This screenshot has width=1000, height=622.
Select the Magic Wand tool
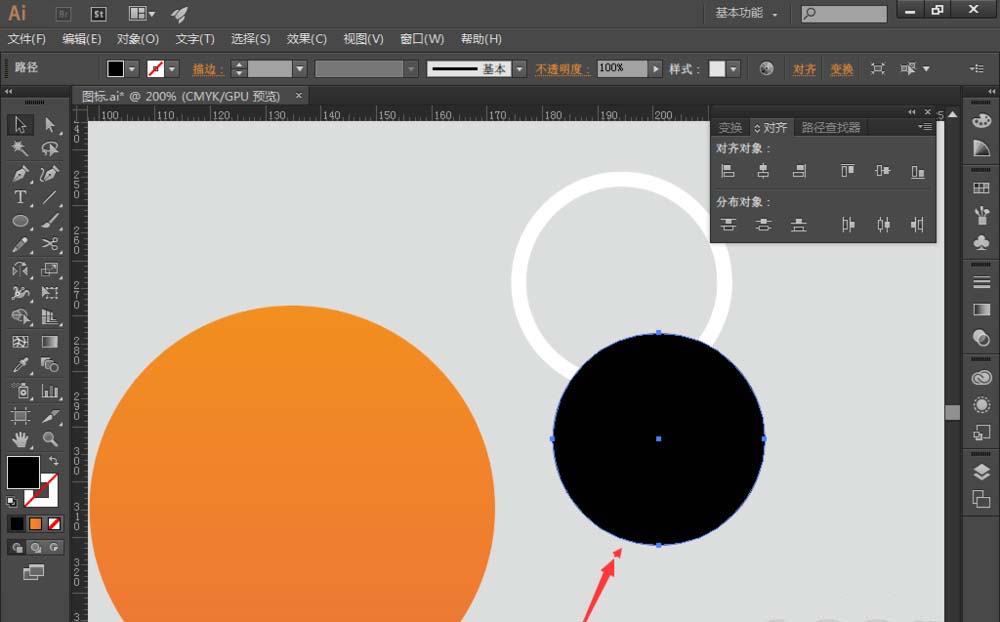pos(20,149)
